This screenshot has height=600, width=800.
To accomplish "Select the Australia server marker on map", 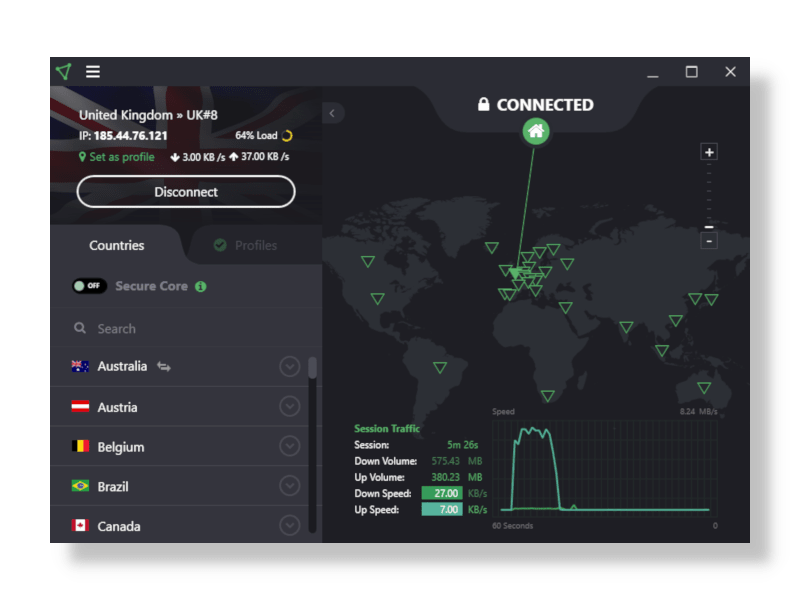I will point(704,387).
